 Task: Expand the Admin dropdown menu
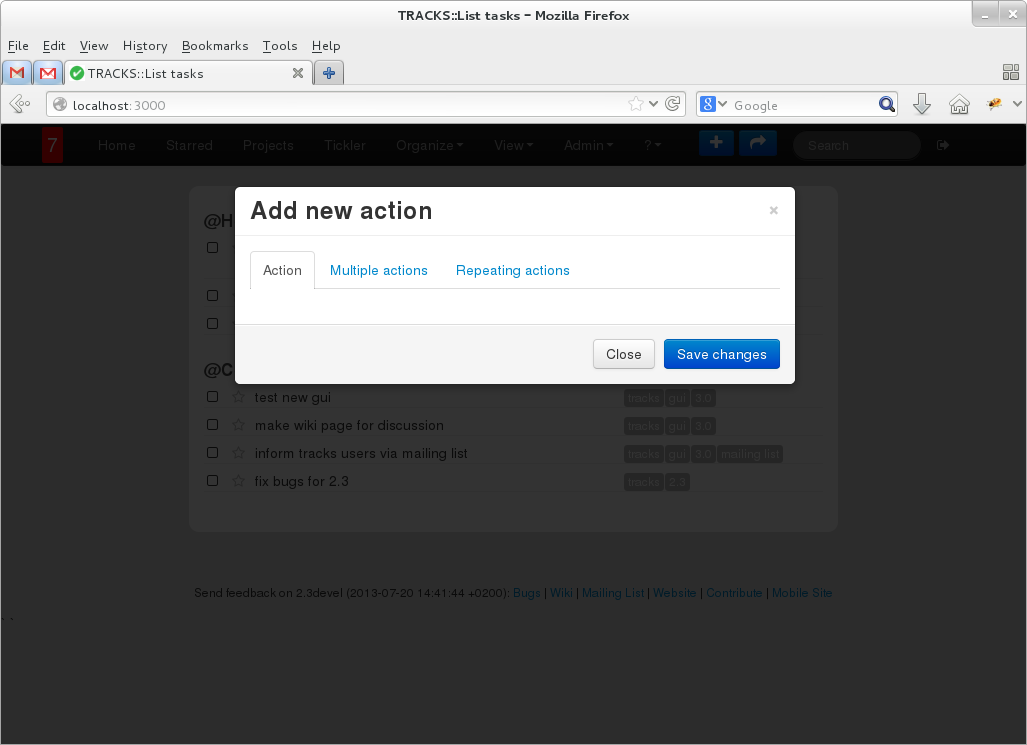click(588, 145)
